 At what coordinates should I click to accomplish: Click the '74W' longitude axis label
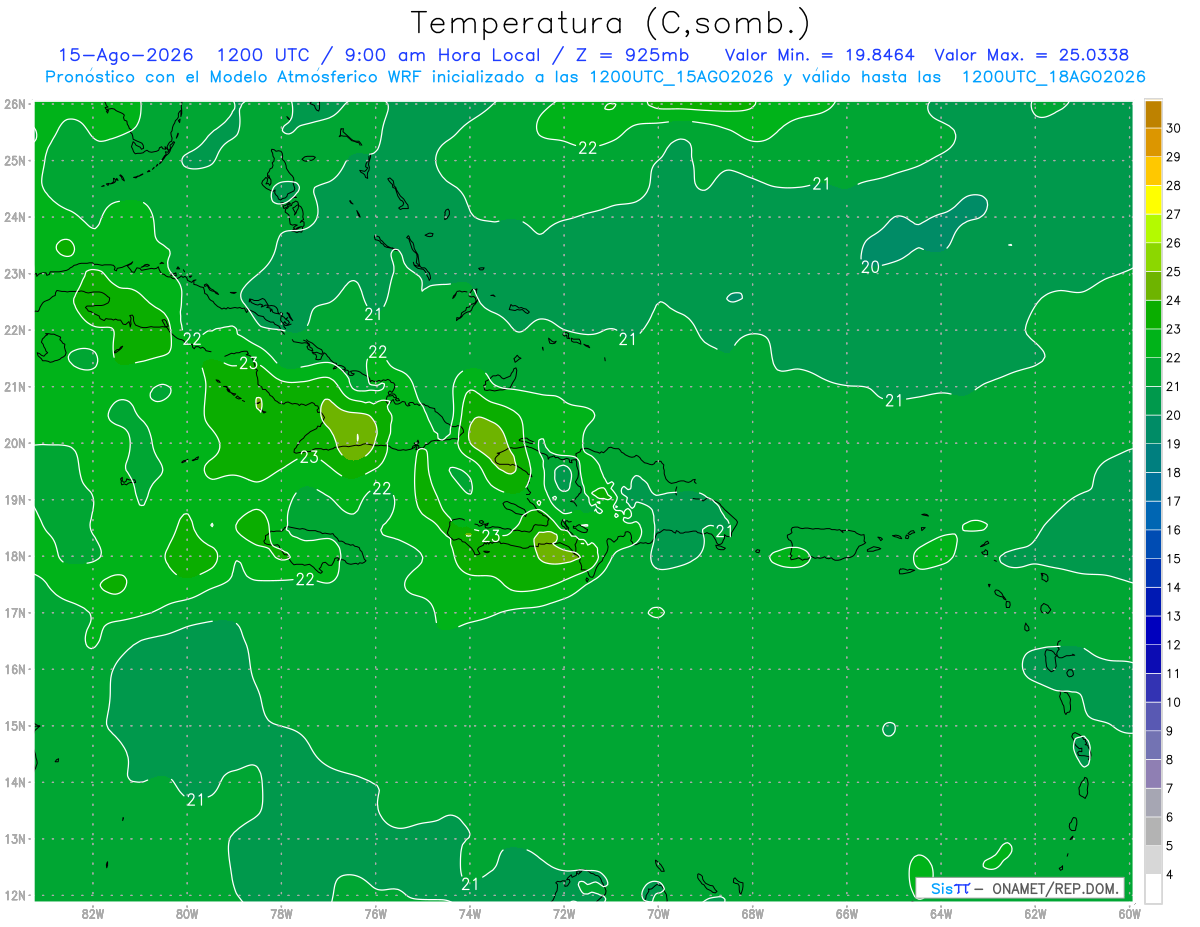pos(470,913)
